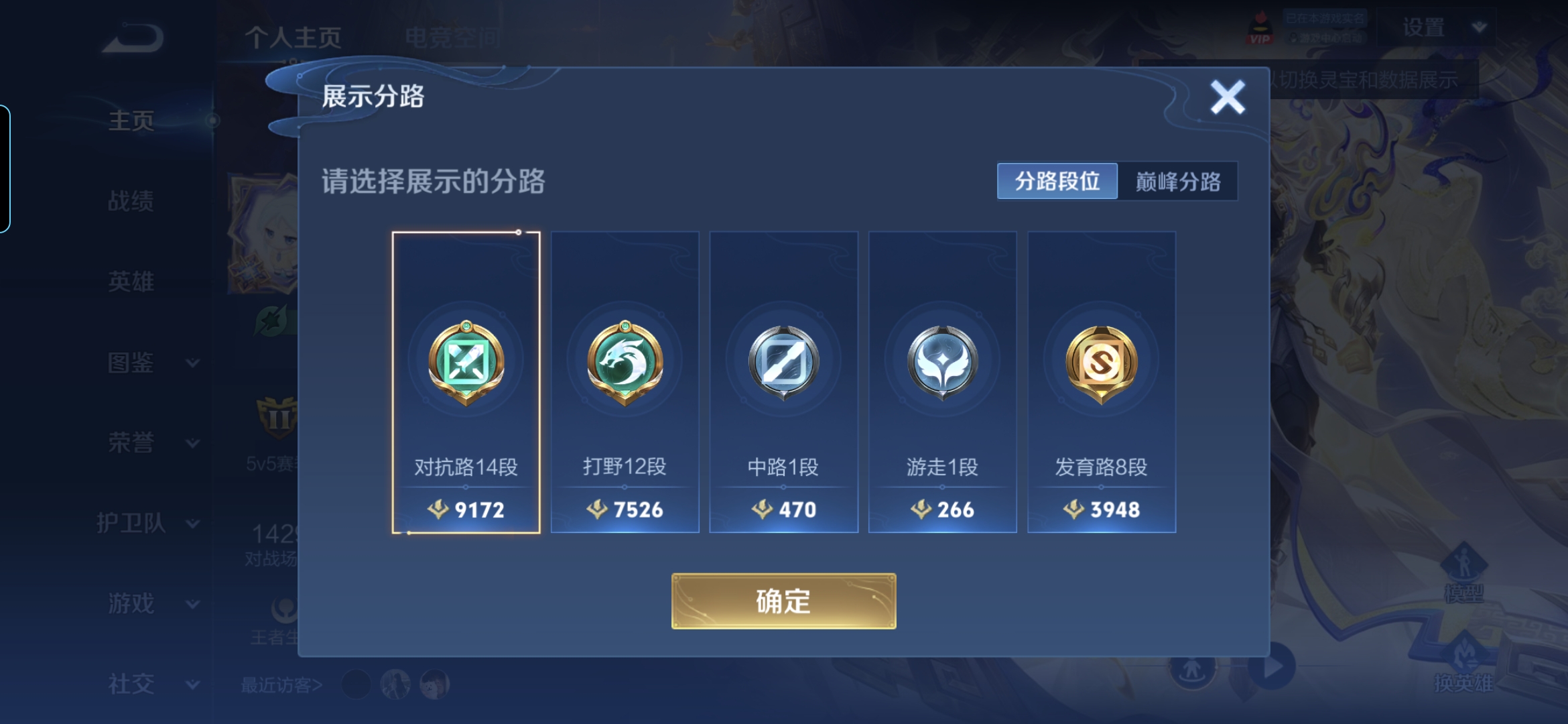Open the 电竞空间 tab
Viewport: 1568px width, 724px height.
[453, 38]
